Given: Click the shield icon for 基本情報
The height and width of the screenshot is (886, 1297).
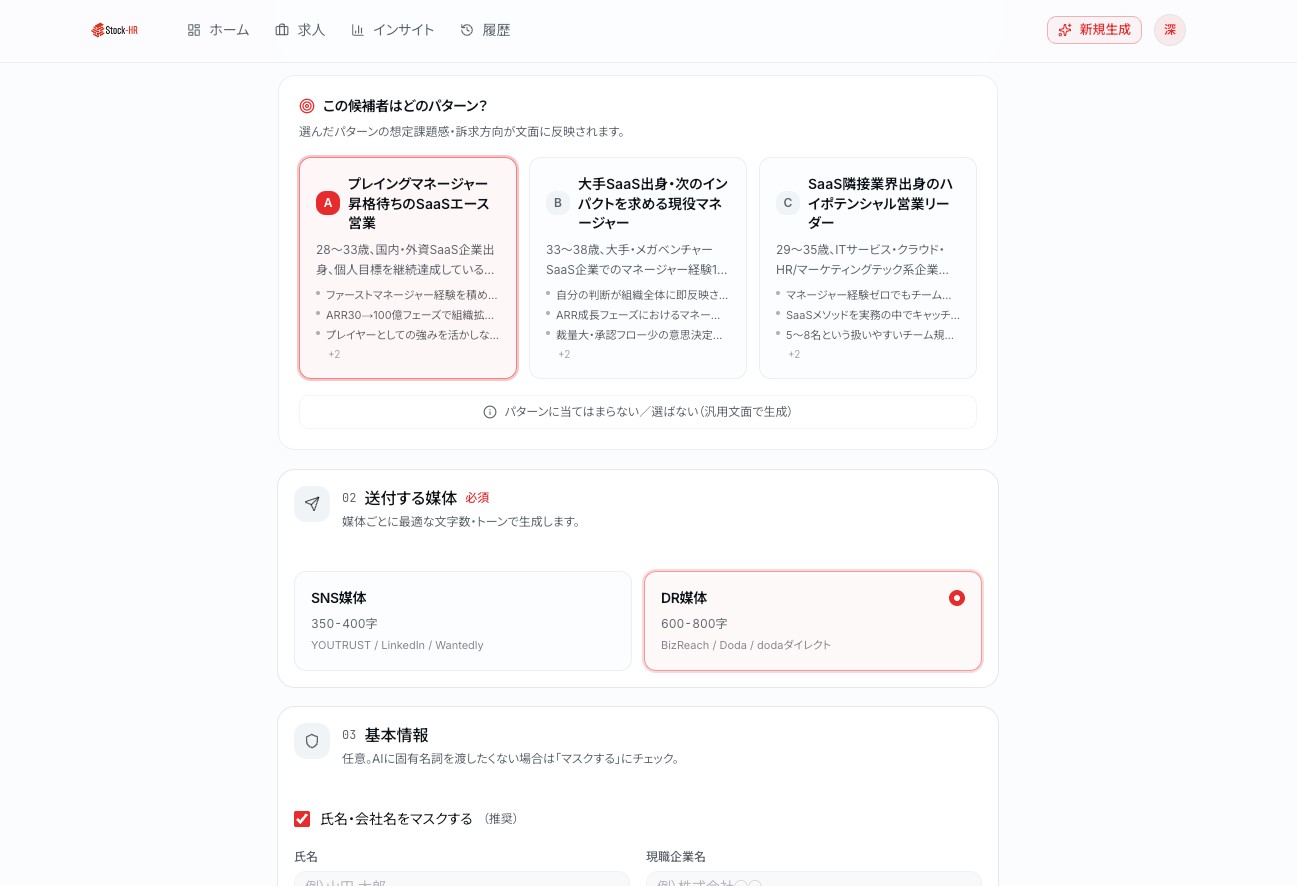Looking at the screenshot, I should pyautogui.click(x=312, y=741).
